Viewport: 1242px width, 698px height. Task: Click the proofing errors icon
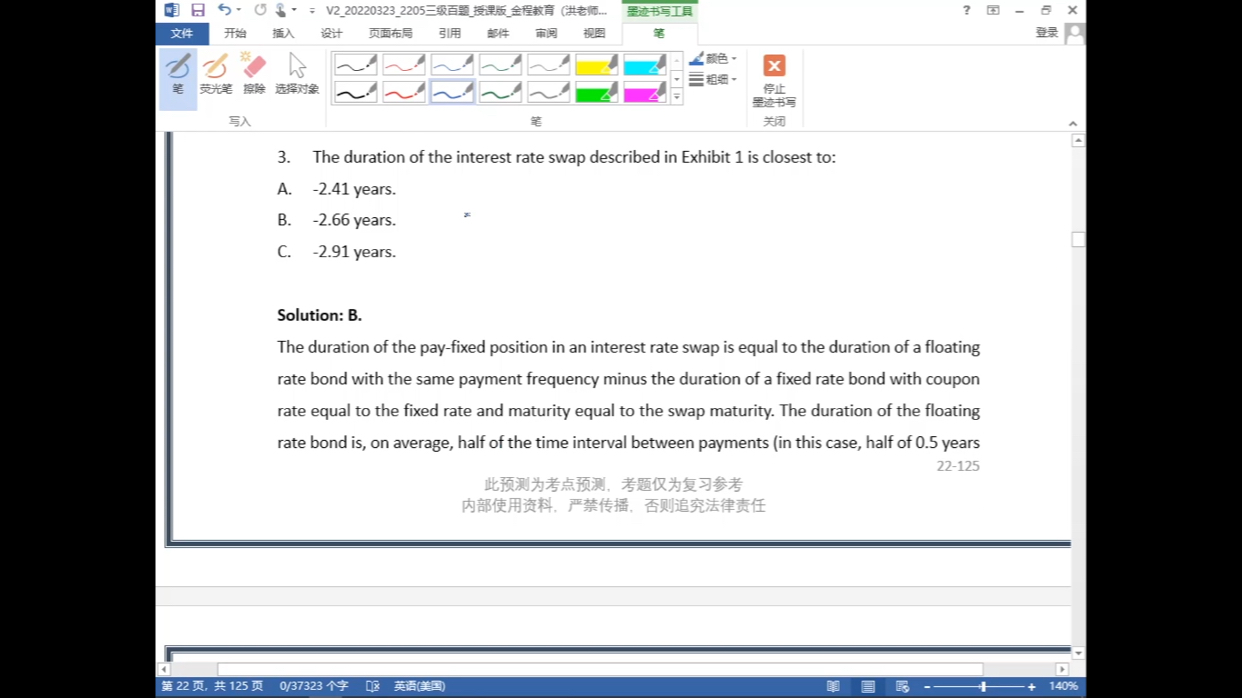pos(373,687)
